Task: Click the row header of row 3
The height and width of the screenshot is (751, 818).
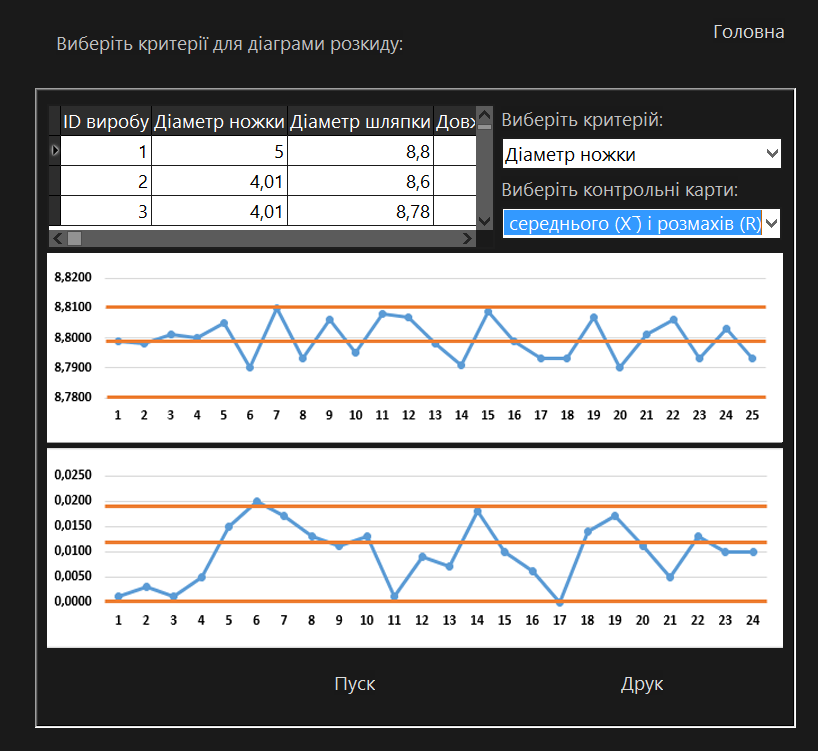Action: (x=55, y=210)
